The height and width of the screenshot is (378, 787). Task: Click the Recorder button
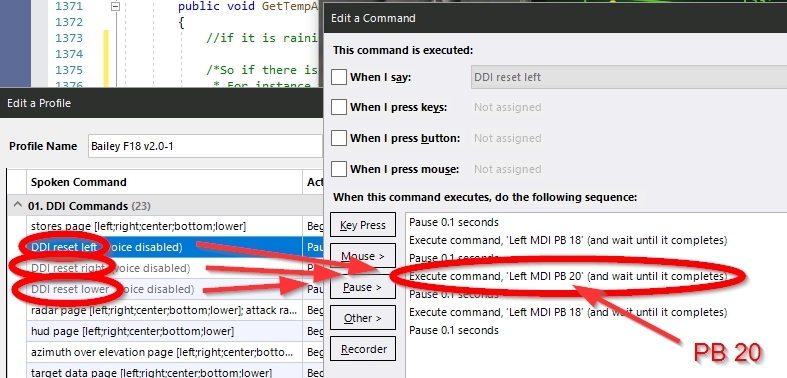(362, 349)
